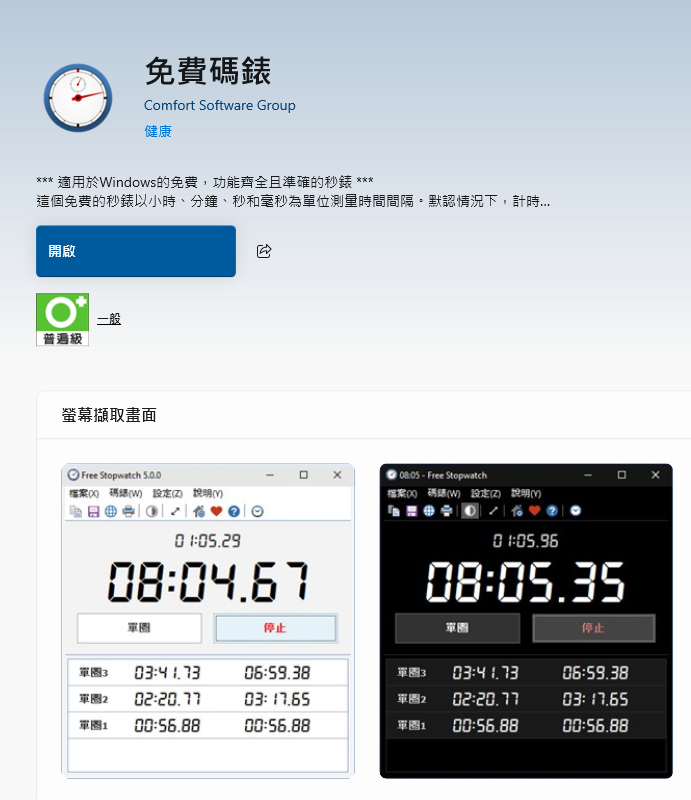This screenshot has height=800, width=691.
Task: Open the 碼錶(W) menu in the dark stopwatch window
Action: 443,493
